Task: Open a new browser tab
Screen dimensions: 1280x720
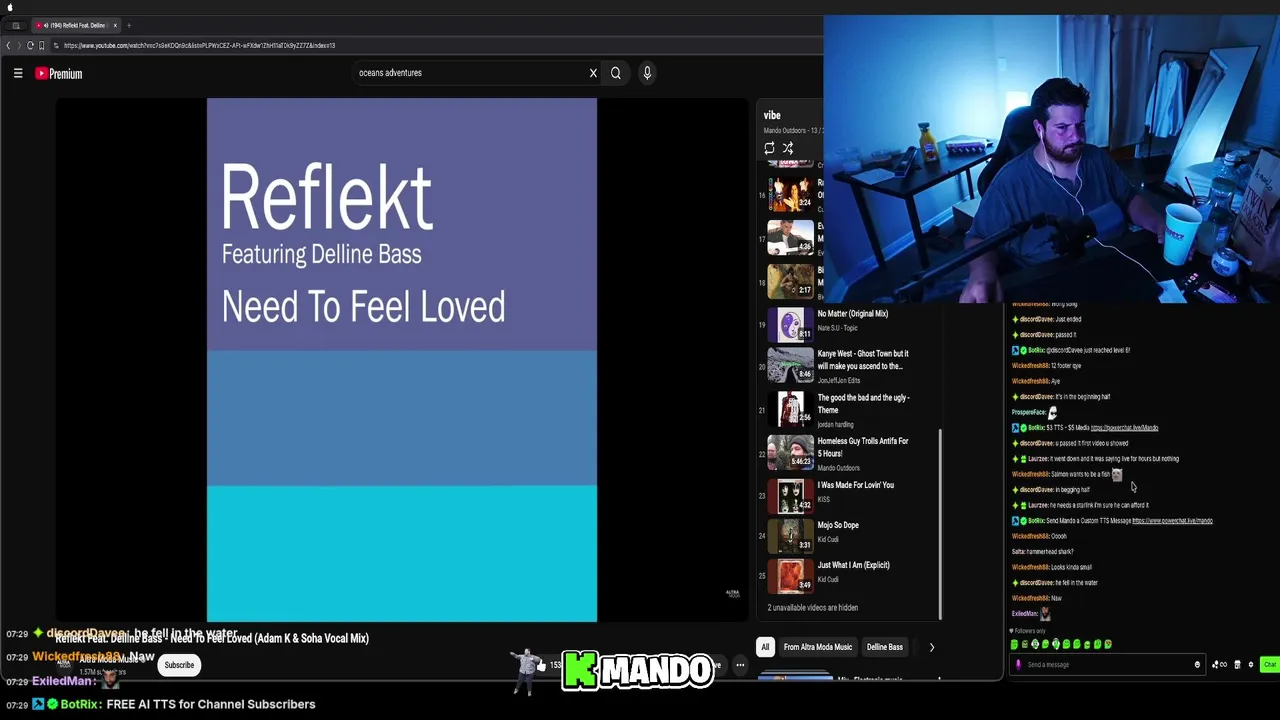Action: [129, 25]
